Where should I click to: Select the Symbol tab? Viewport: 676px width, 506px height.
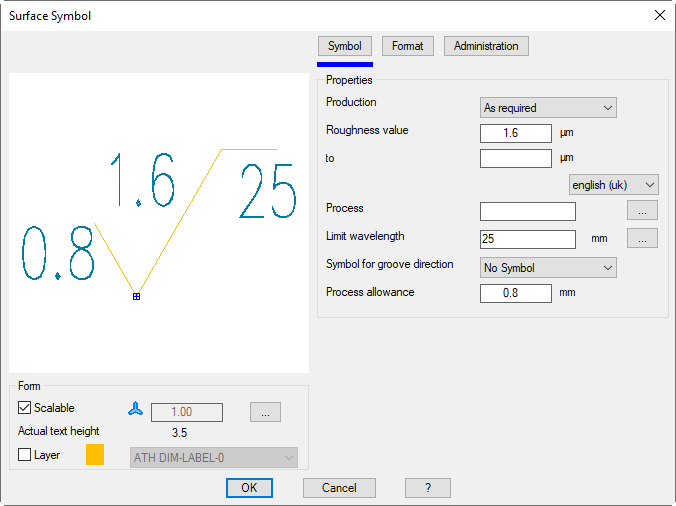pyautogui.click(x=344, y=46)
